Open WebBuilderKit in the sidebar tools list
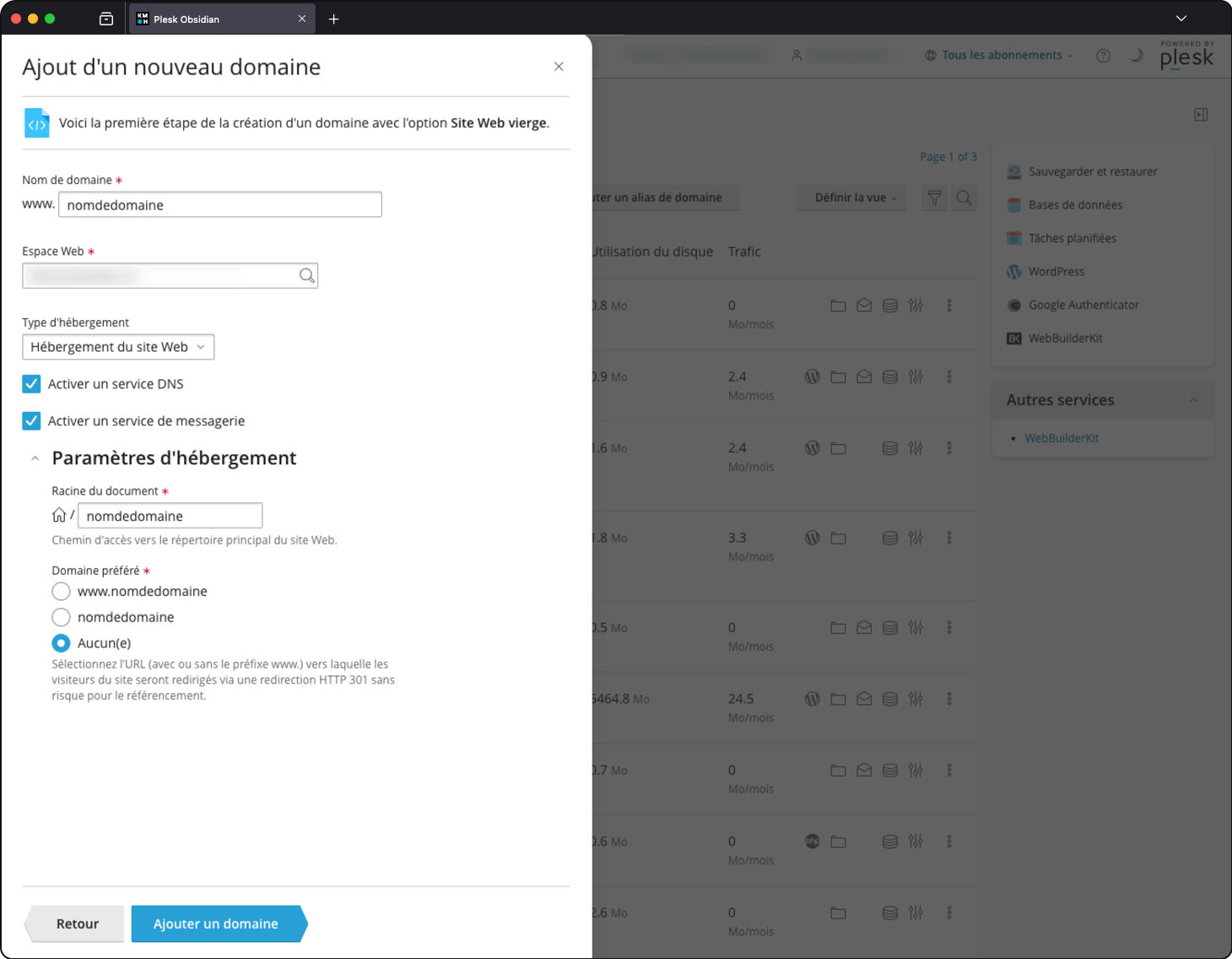Image resolution: width=1232 pixels, height=959 pixels. click(x=1065, y=339)
